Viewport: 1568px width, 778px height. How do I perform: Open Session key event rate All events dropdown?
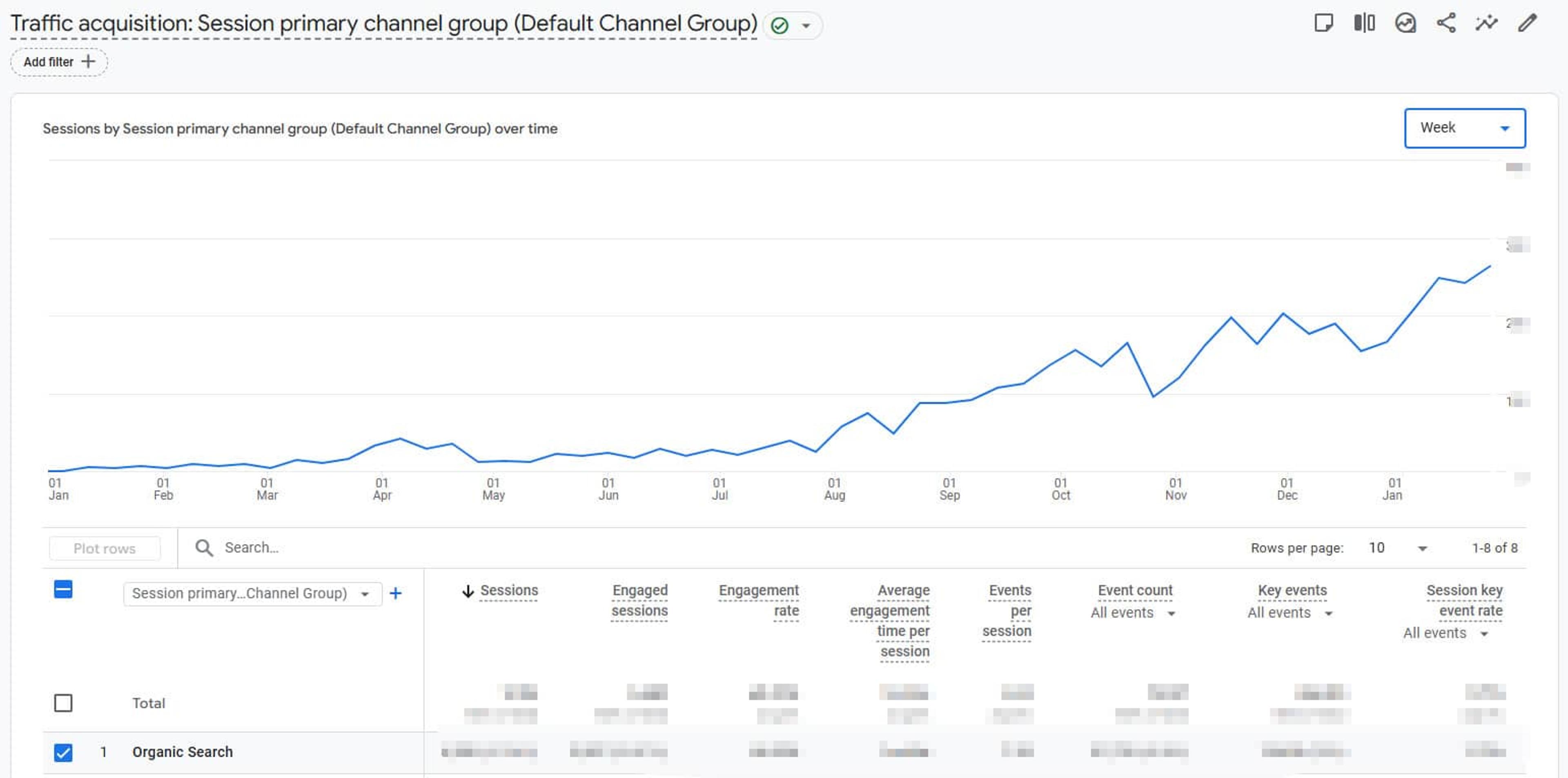pos(1445,633)
